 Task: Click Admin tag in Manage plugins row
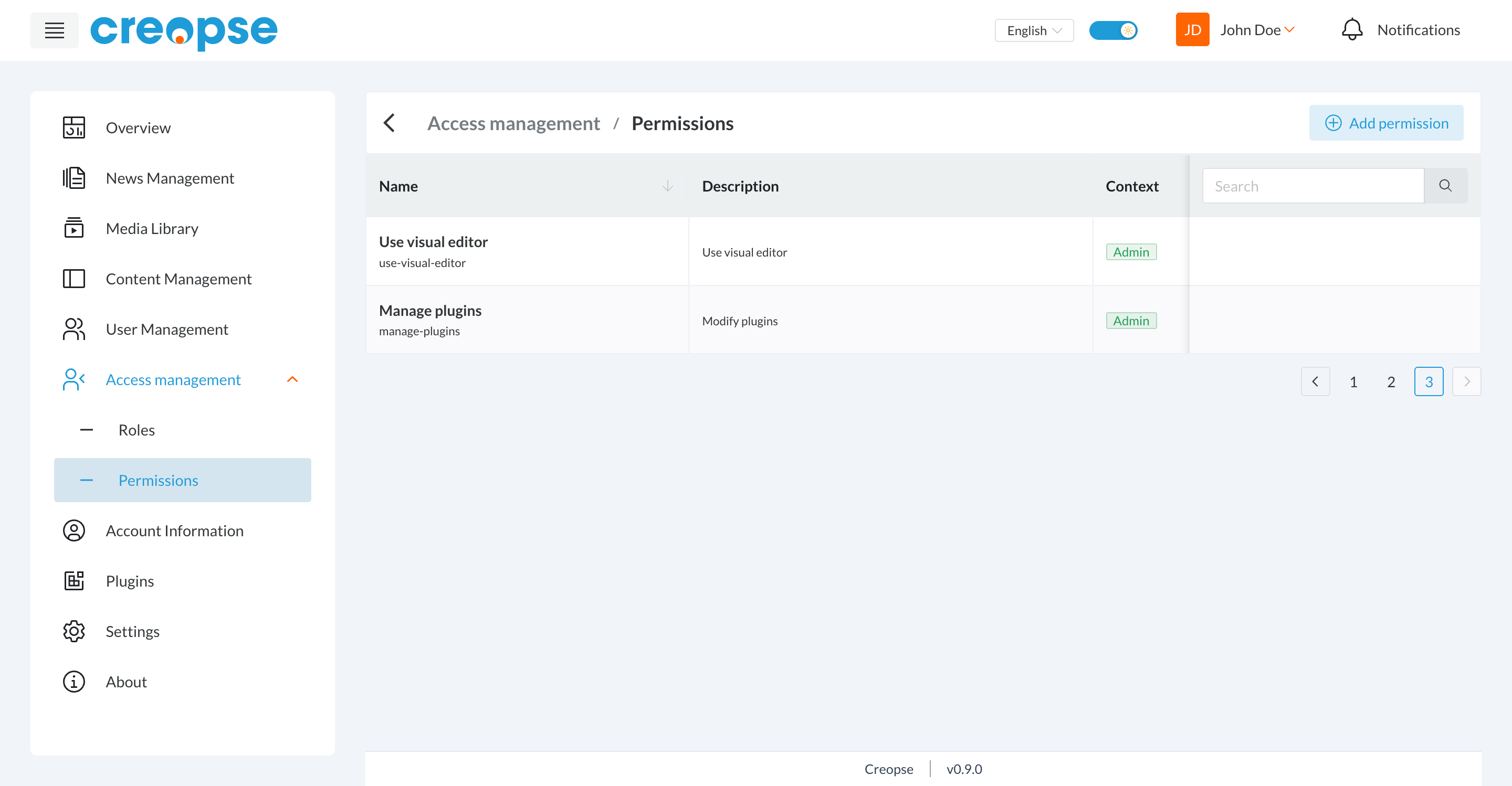pos(1131,321)
